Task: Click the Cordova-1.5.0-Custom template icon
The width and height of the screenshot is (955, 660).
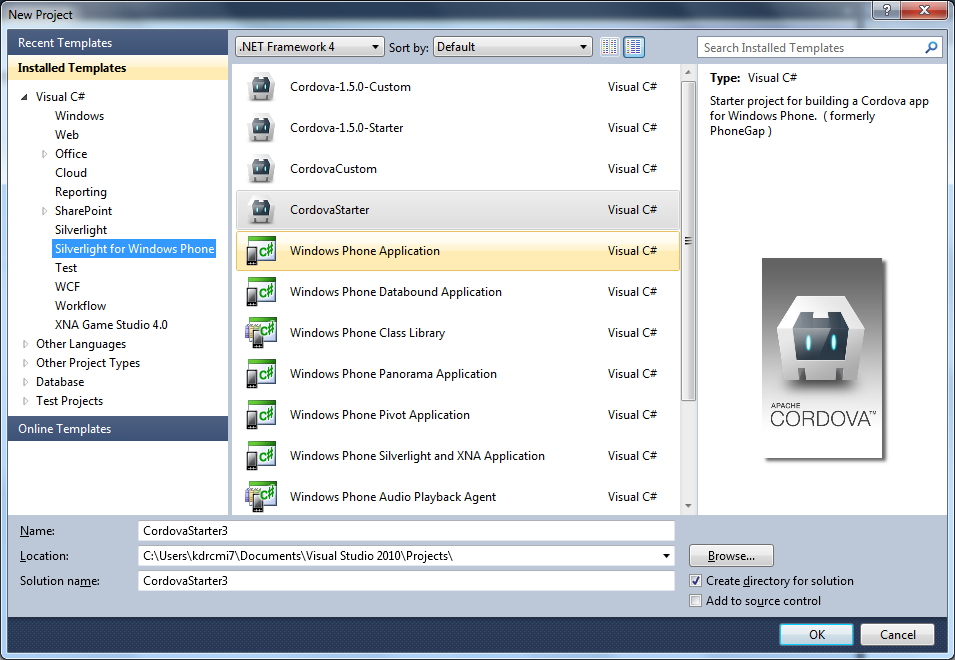Action: click(x=261, y=87)
